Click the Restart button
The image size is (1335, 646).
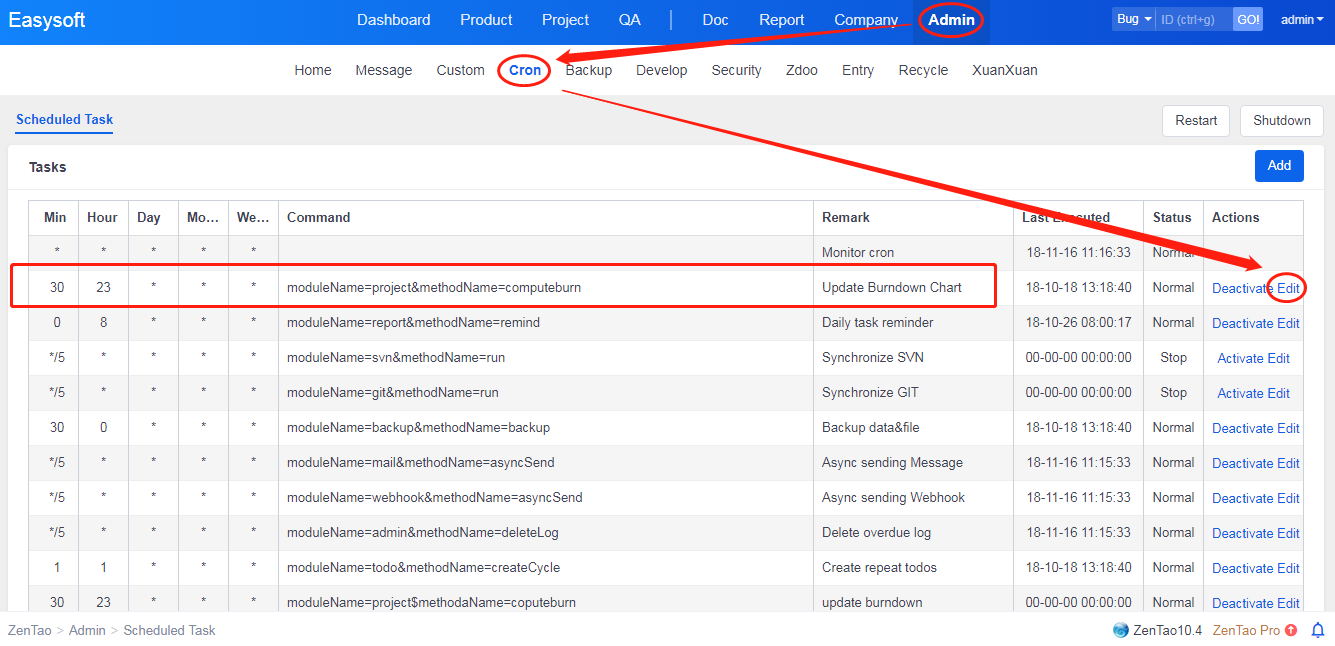tap(1196, 120)
